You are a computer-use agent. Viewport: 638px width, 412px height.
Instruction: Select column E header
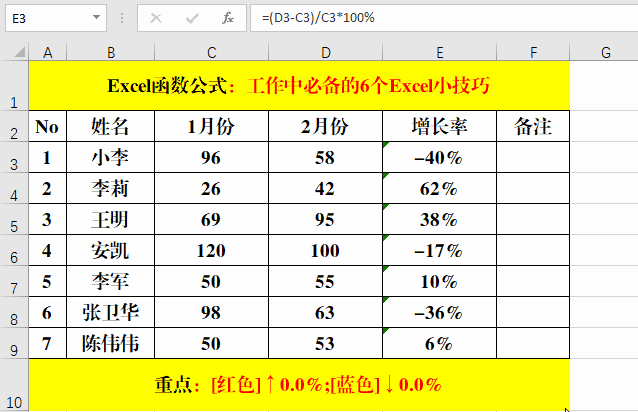(x=439, y=52)
